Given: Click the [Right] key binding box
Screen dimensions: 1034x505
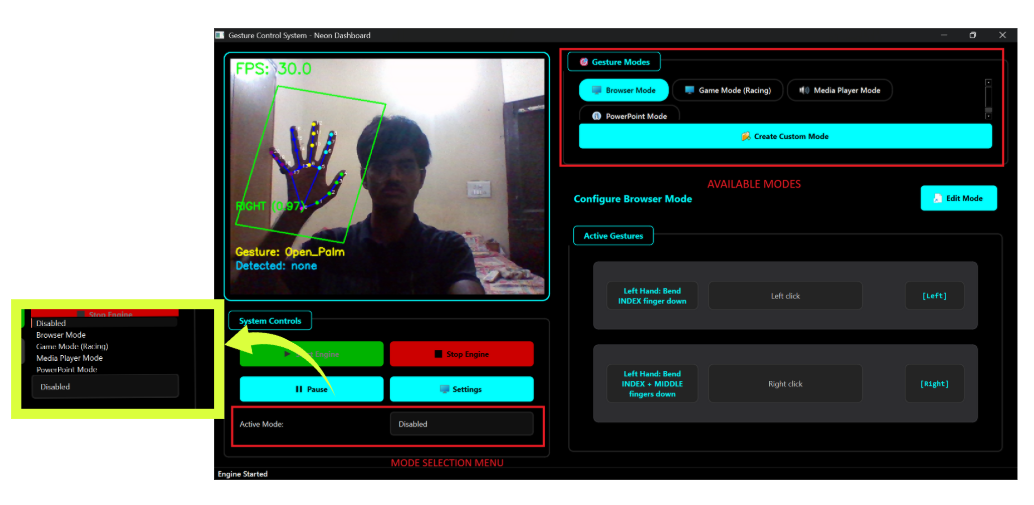Looking at the screenshot, I should pyautogui.click(x=934, y=384).
